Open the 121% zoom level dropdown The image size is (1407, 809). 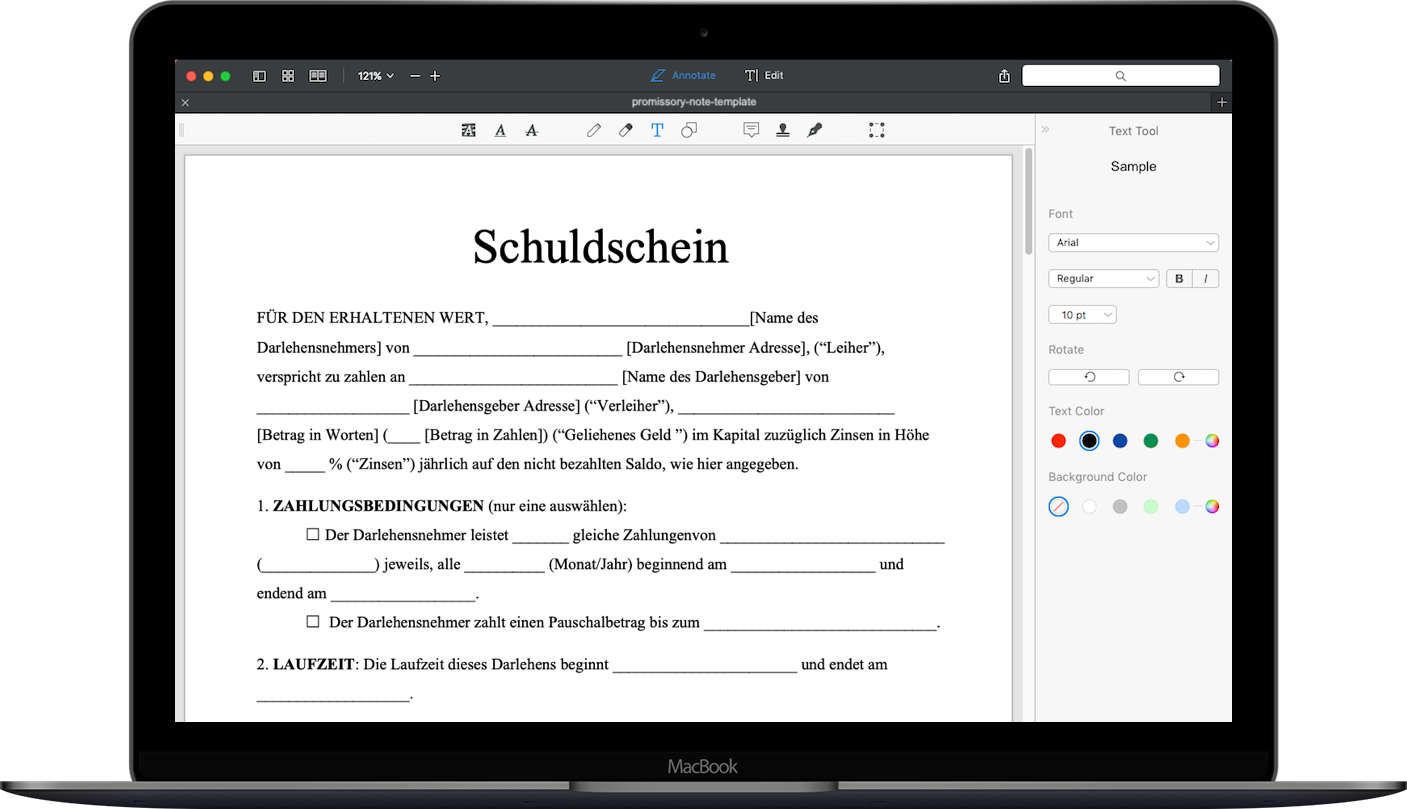[376, 76]
